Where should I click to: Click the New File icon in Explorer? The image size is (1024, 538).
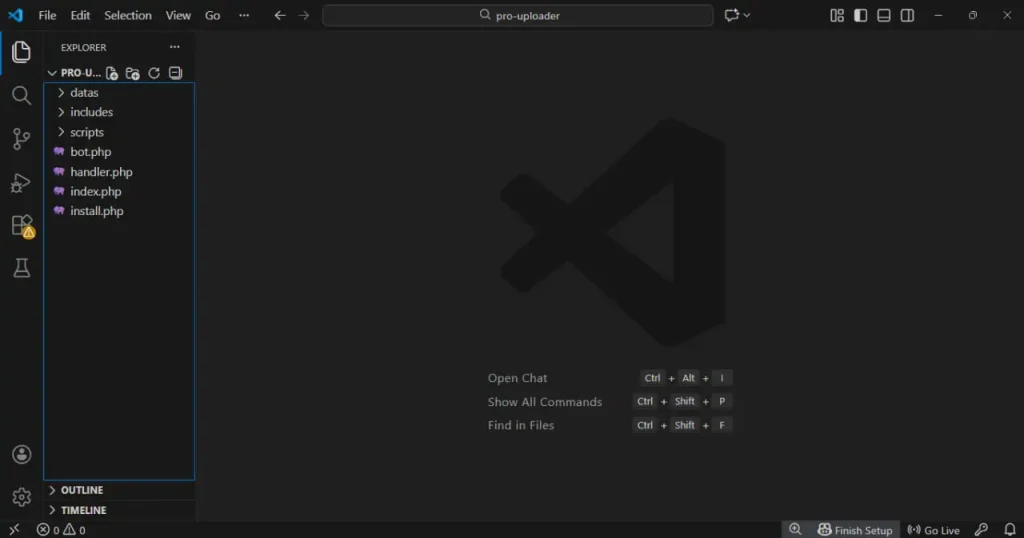pos(112,73)
